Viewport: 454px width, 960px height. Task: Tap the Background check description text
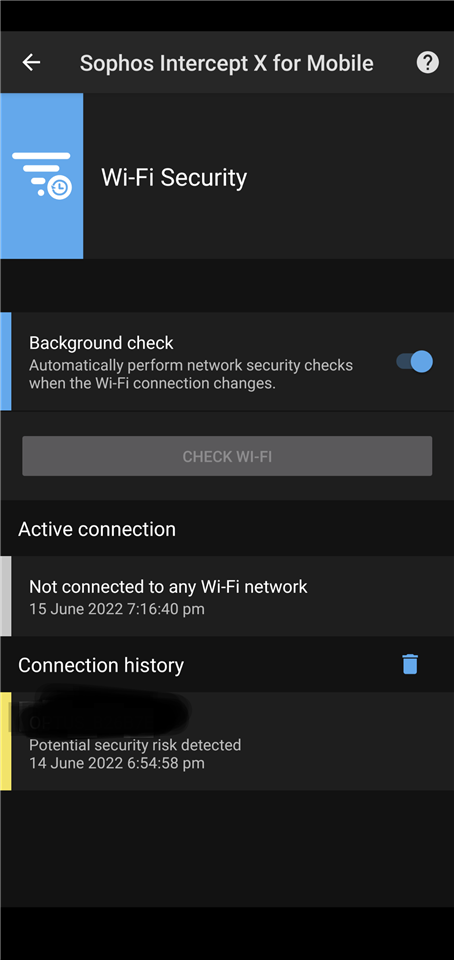coord(191,375)
